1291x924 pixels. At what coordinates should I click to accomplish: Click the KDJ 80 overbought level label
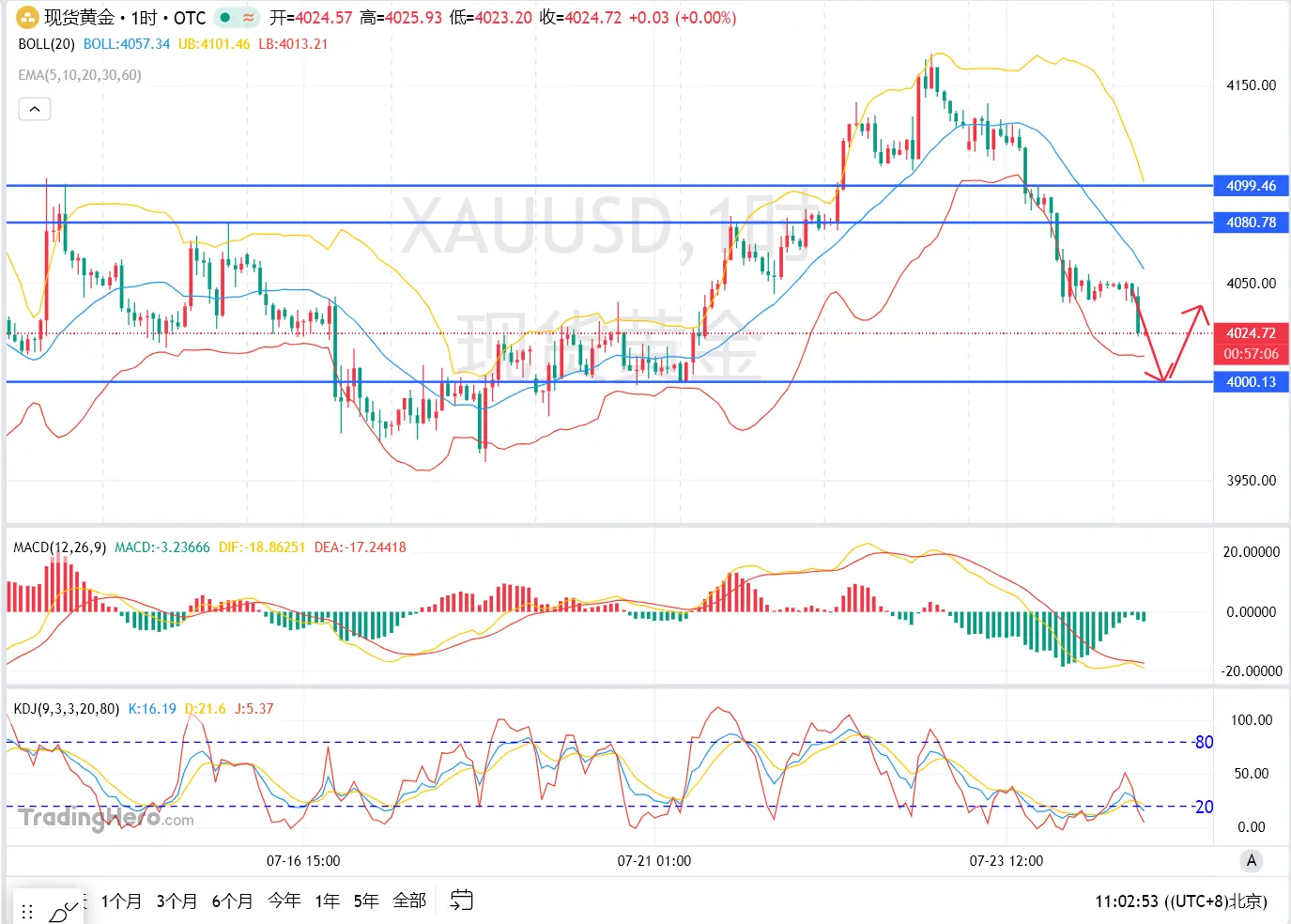click(x=1204, y=742)
